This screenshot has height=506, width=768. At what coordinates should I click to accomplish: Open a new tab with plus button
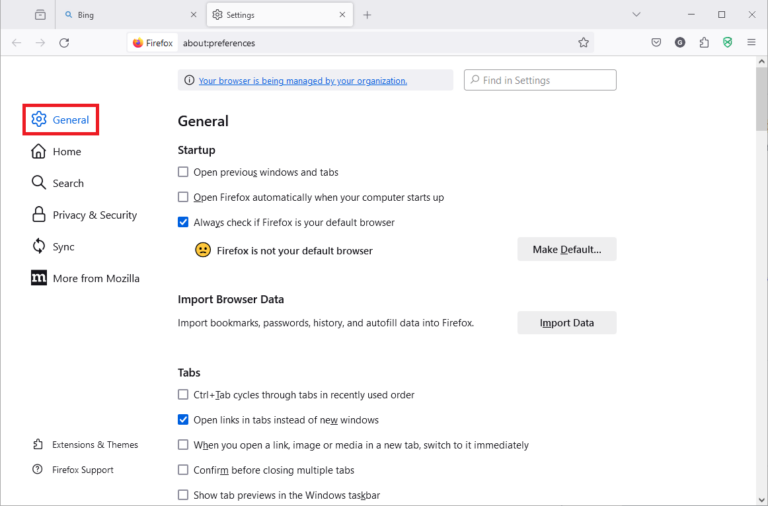pyautogui.click(x=367, y=15)
